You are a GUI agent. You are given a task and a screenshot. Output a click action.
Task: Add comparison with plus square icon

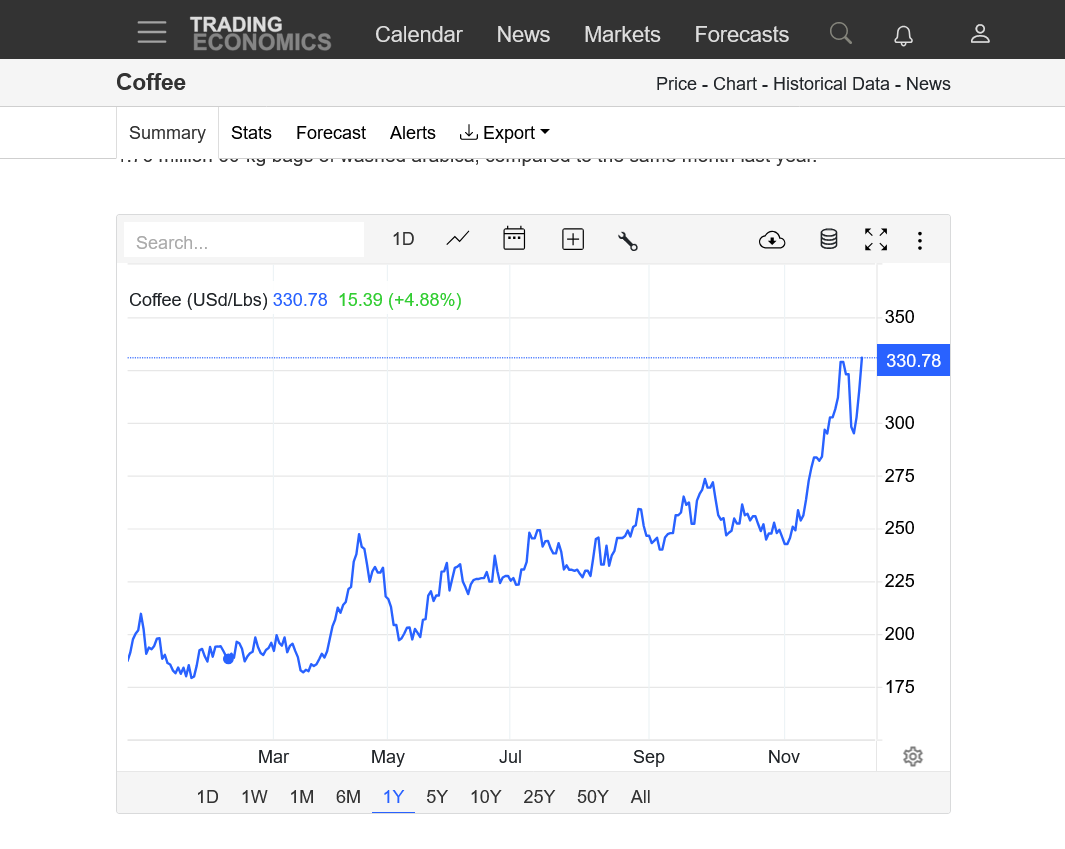pyautogui.click(x=572, y=239)
